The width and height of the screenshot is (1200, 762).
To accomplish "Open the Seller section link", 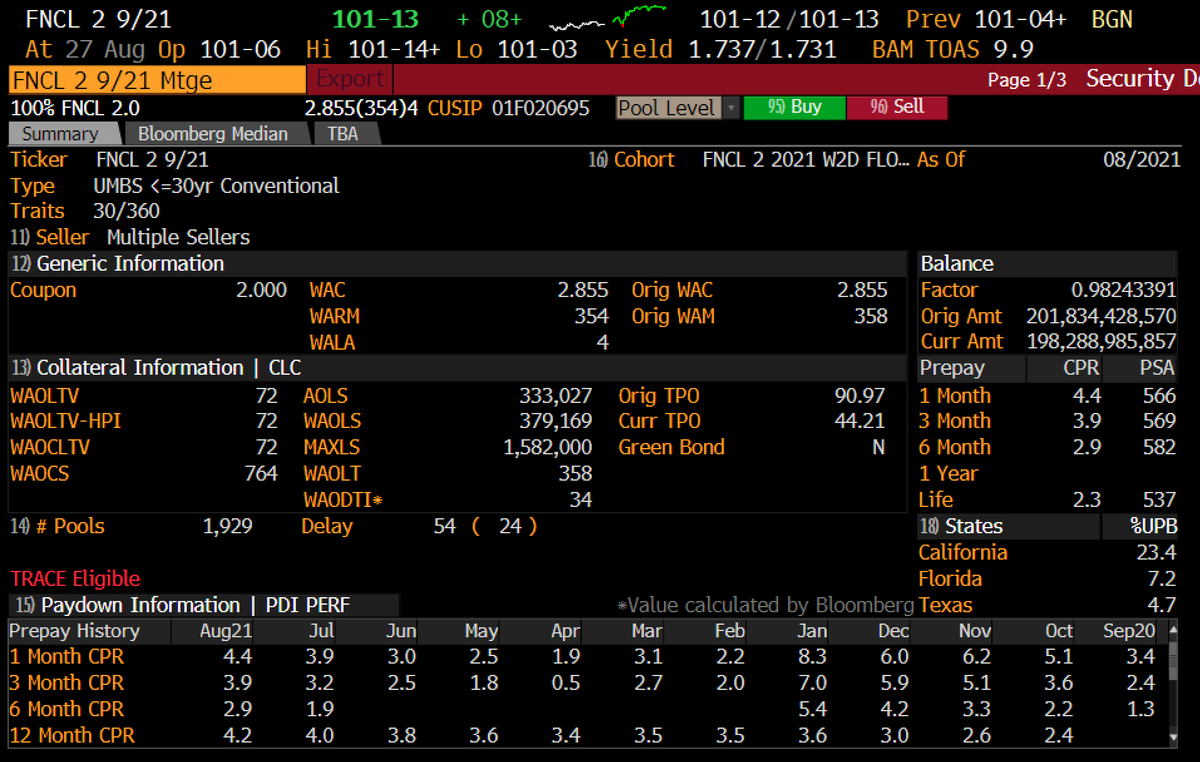I will click(x=50, y=237).
